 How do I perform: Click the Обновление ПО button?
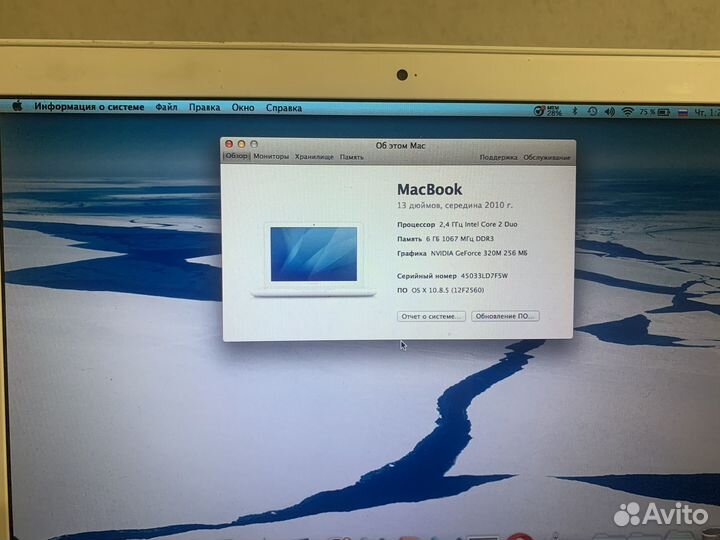click(505, 316)
